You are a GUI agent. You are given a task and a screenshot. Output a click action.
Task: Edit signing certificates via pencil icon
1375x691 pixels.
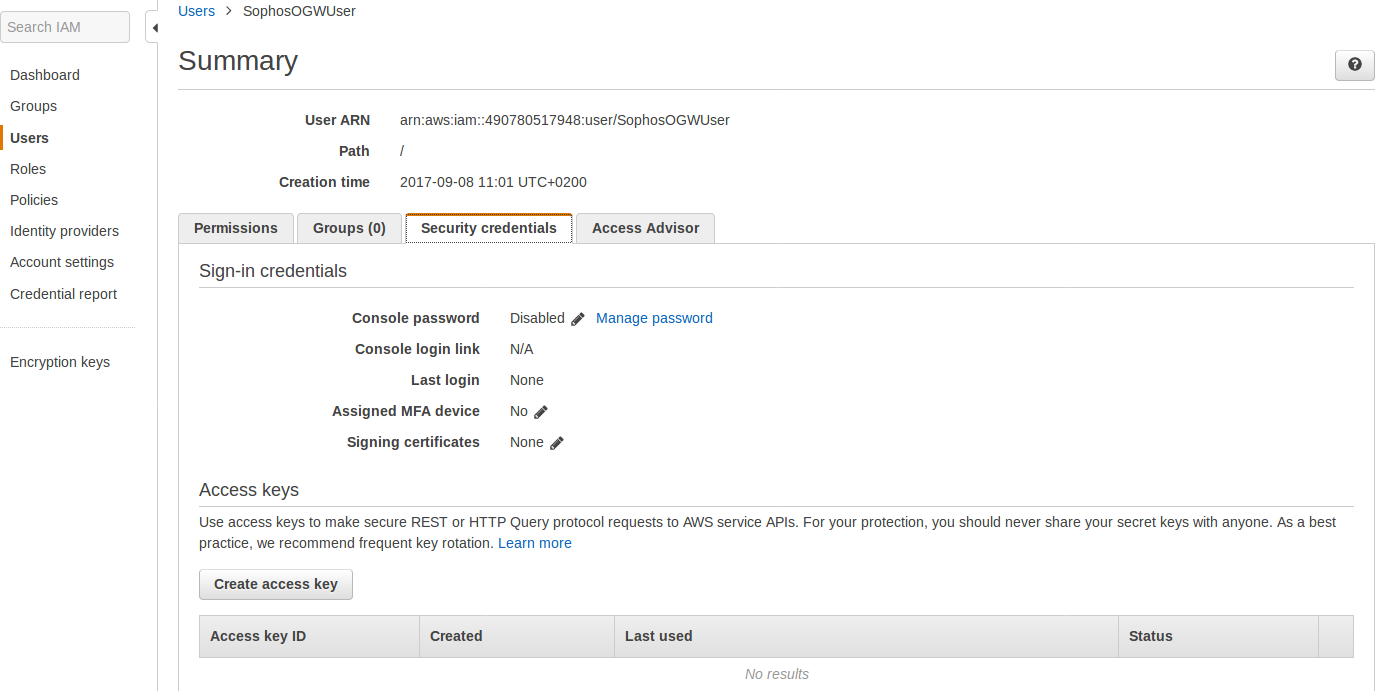[558, 443]
